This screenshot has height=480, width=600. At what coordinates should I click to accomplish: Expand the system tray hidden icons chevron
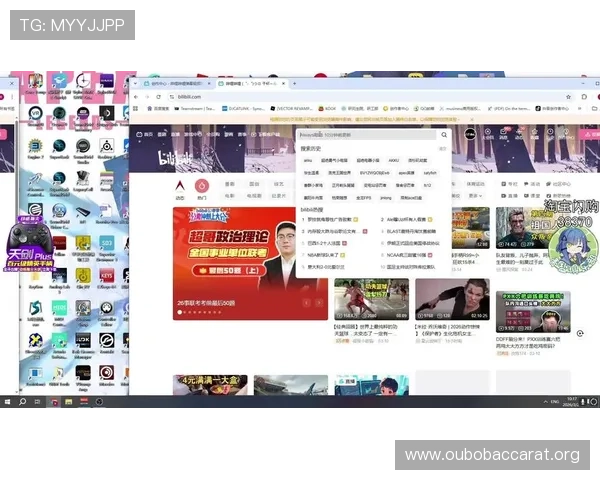tap(545, 402)
